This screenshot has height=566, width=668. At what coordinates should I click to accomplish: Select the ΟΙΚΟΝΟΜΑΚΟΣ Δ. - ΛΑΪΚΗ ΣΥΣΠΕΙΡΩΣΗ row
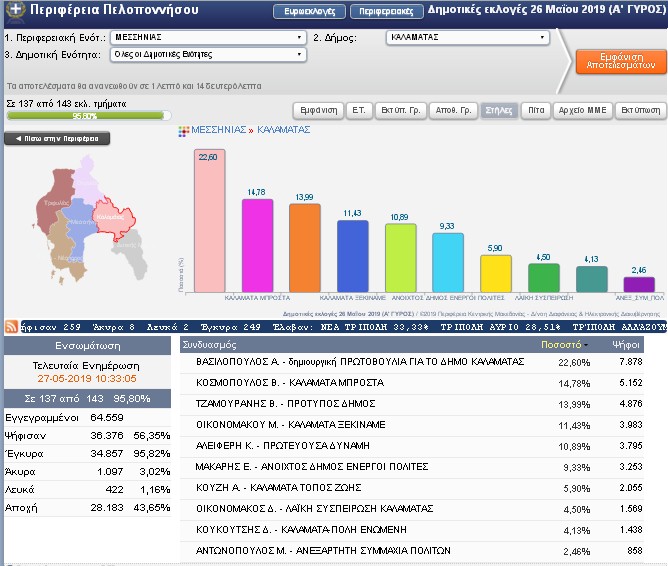(x=412, y=509)
